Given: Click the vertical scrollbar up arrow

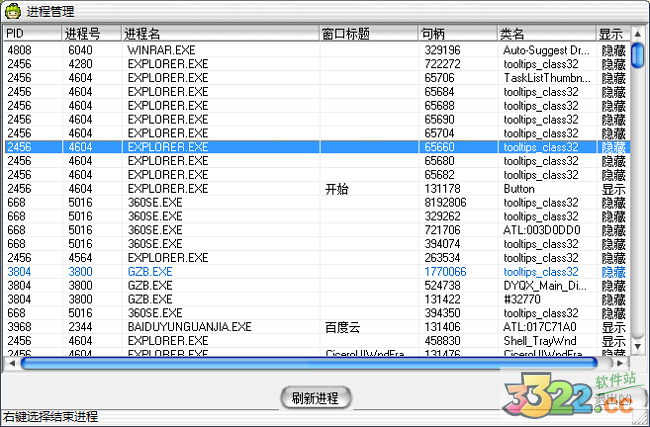Looking at the screenshot, I should pyautogui.click(x=638, y=33).
